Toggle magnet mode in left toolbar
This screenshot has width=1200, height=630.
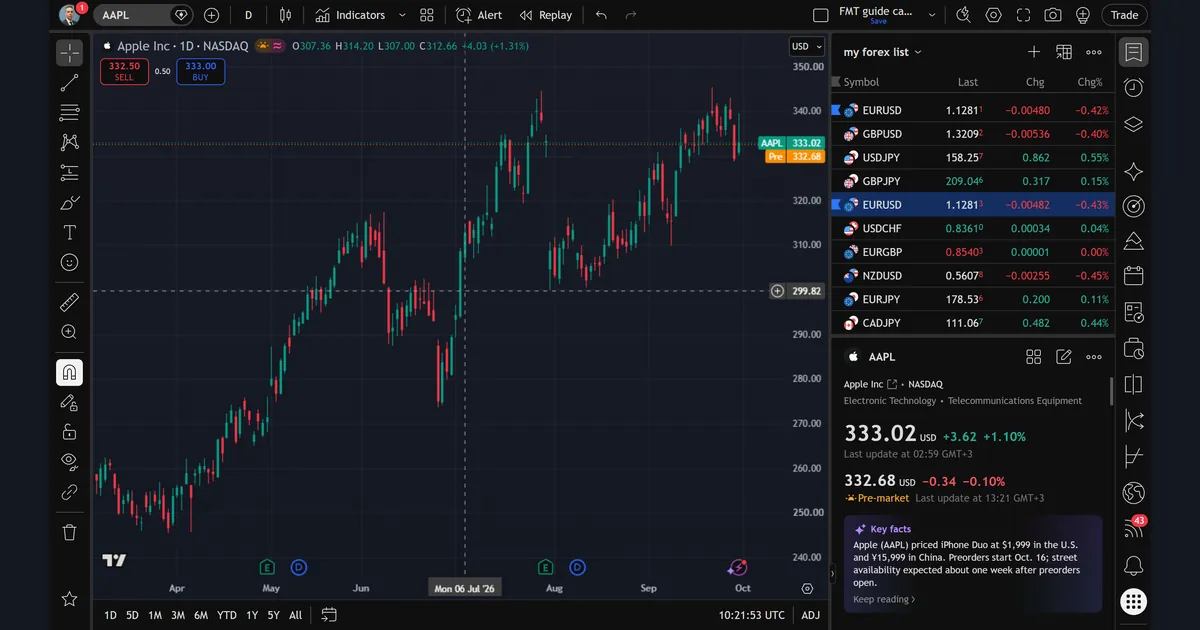coord(69,373)
